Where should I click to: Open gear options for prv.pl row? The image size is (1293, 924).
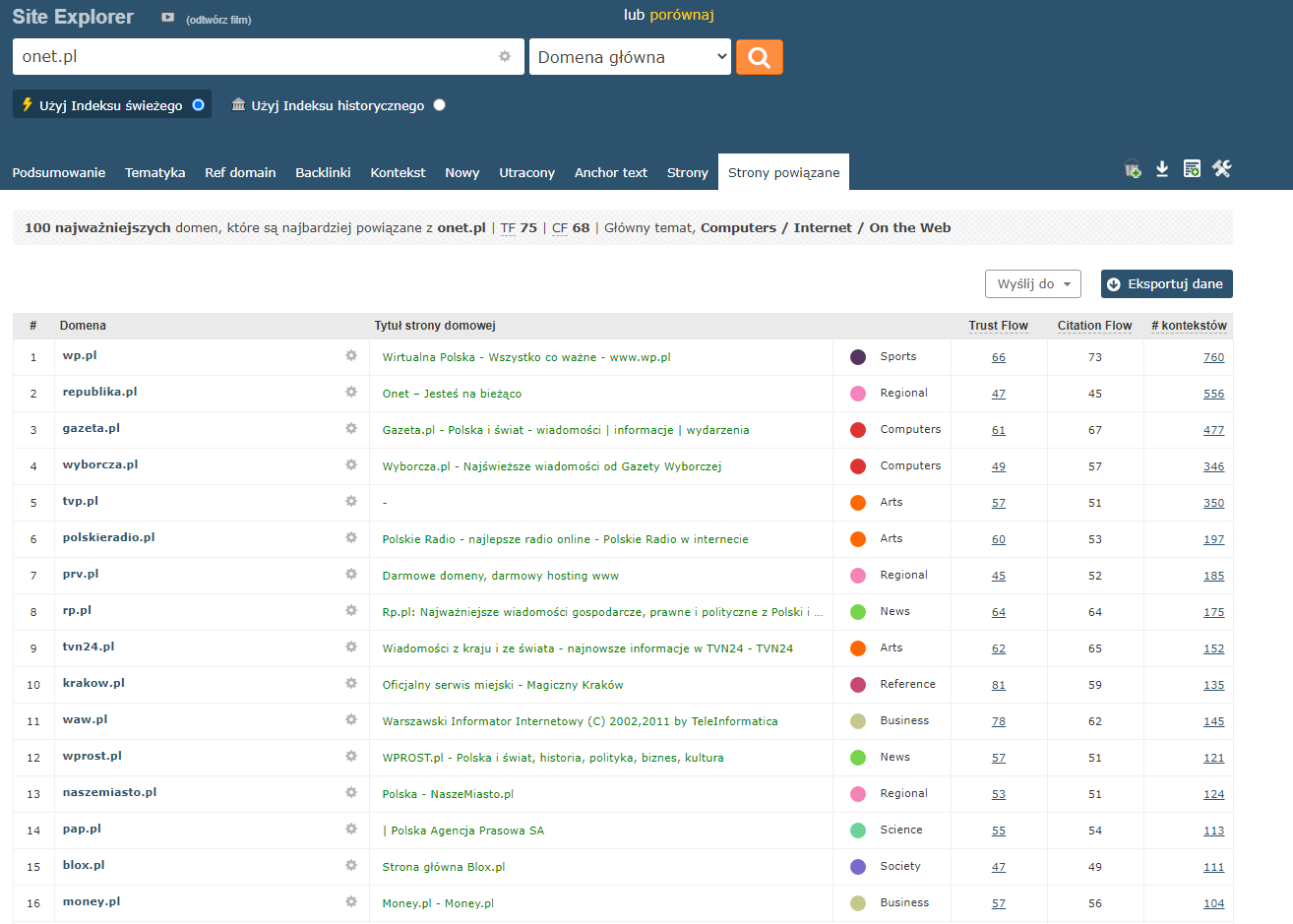(x=351, y=574)
